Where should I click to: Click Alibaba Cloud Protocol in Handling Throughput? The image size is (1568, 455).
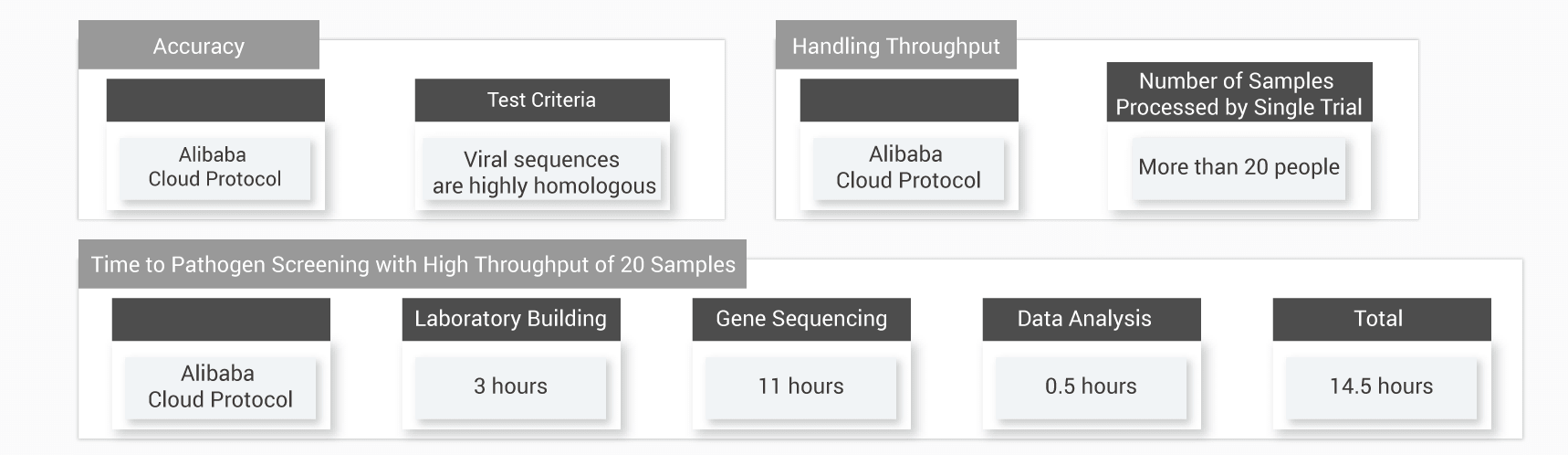[908, 167]
